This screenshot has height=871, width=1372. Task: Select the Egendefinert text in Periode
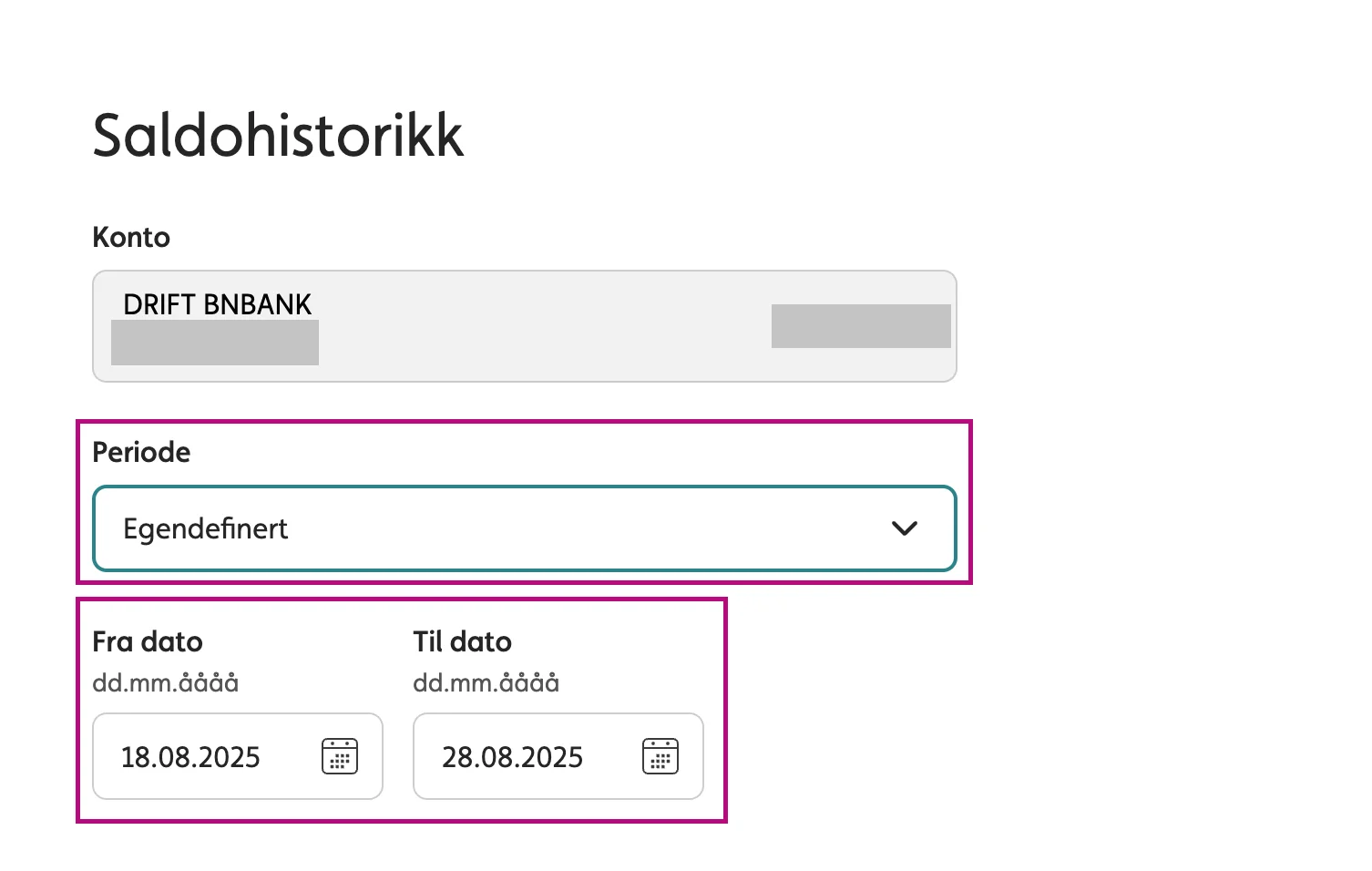coord(205,528)
